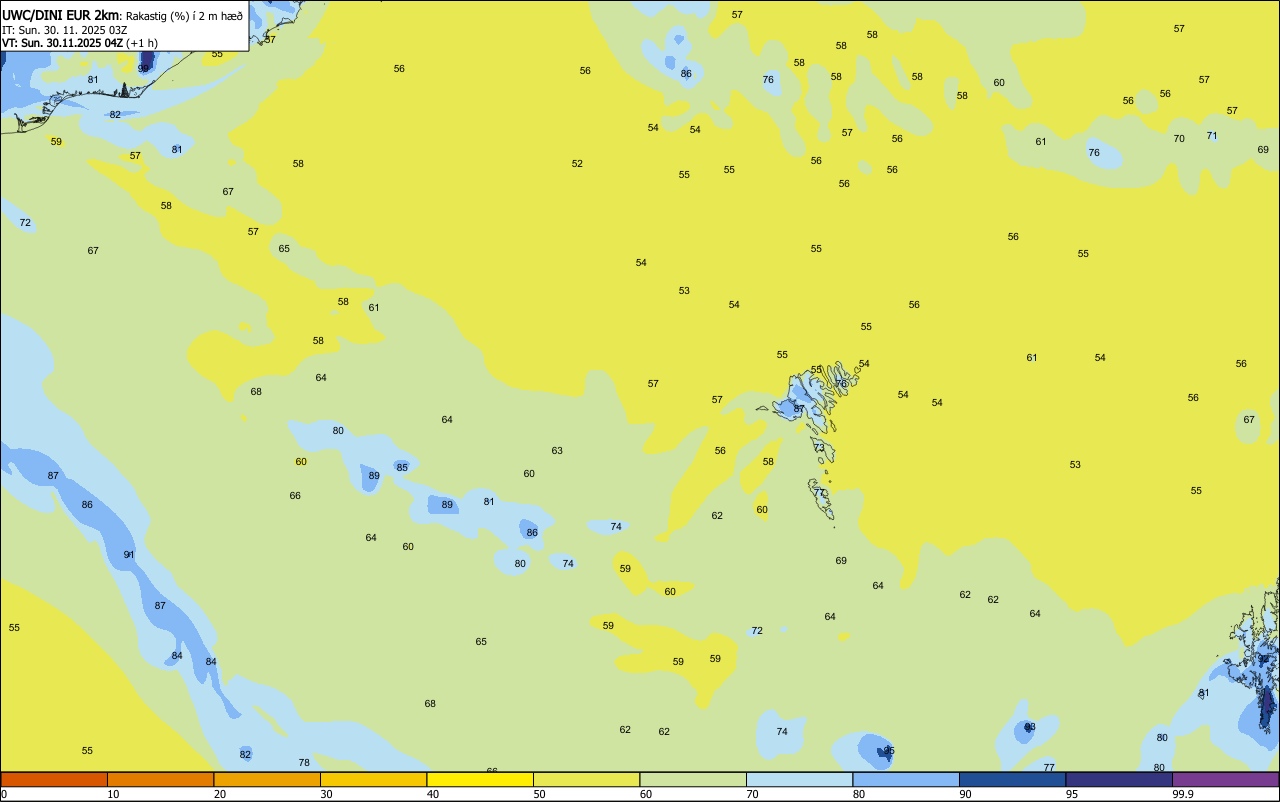Click the value '73' on the Faroe Islands
Viewport: 1280px width, 802px height.
coord(819,448)
